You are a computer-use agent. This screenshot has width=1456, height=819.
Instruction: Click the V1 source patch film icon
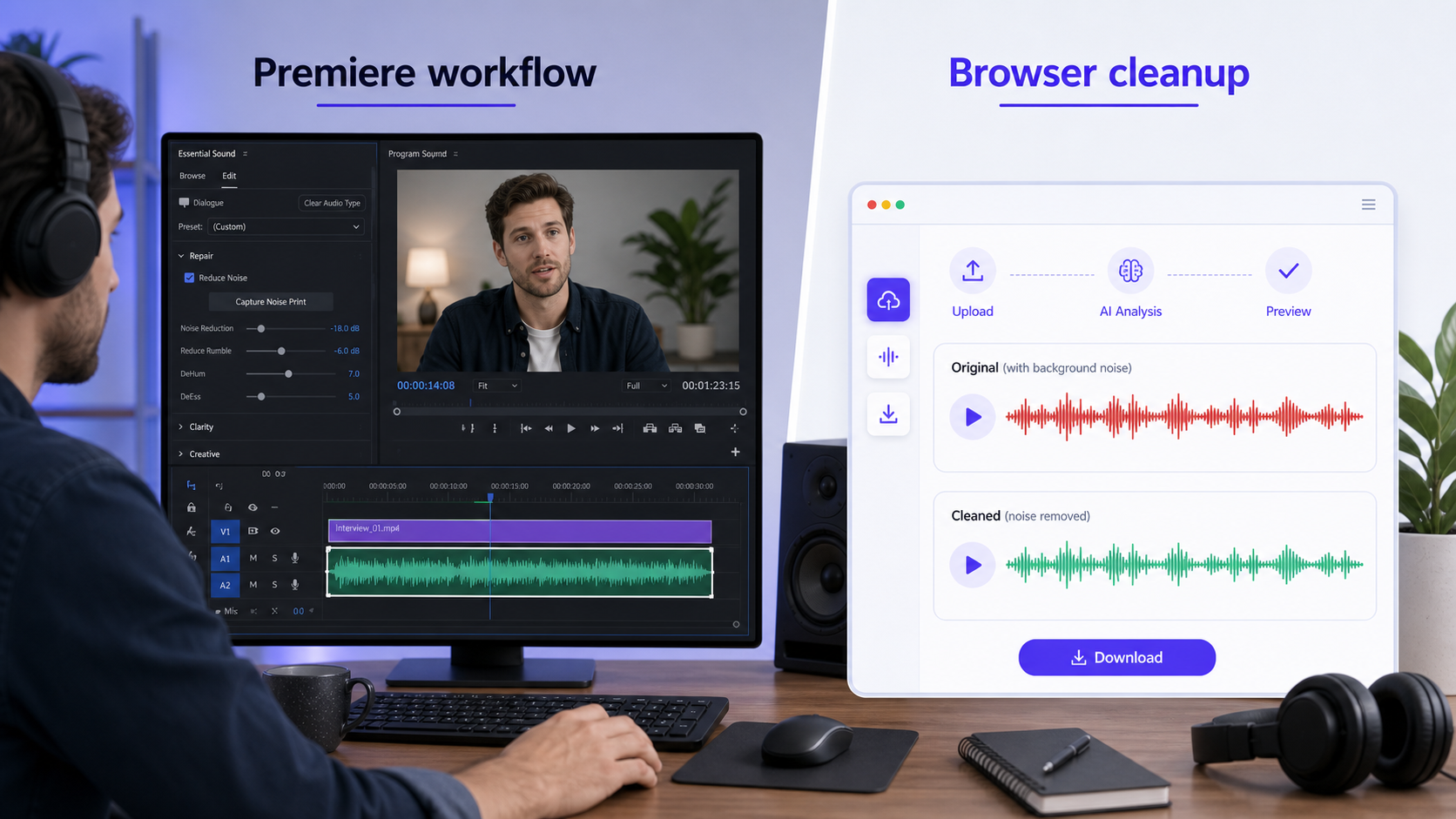click(x=253, y=531)
